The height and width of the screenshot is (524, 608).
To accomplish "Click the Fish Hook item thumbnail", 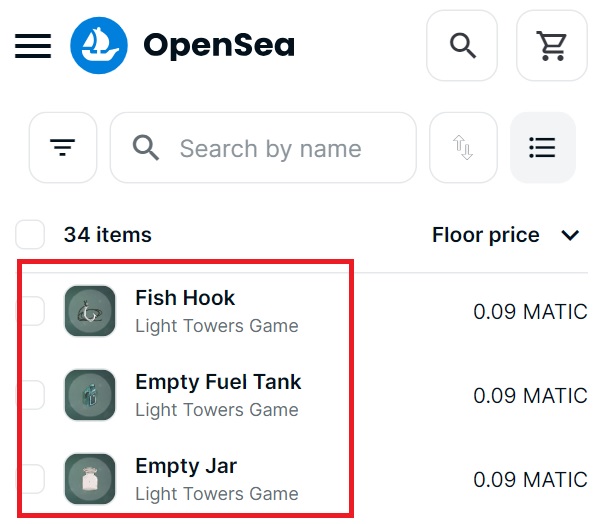I will point(90,311).
